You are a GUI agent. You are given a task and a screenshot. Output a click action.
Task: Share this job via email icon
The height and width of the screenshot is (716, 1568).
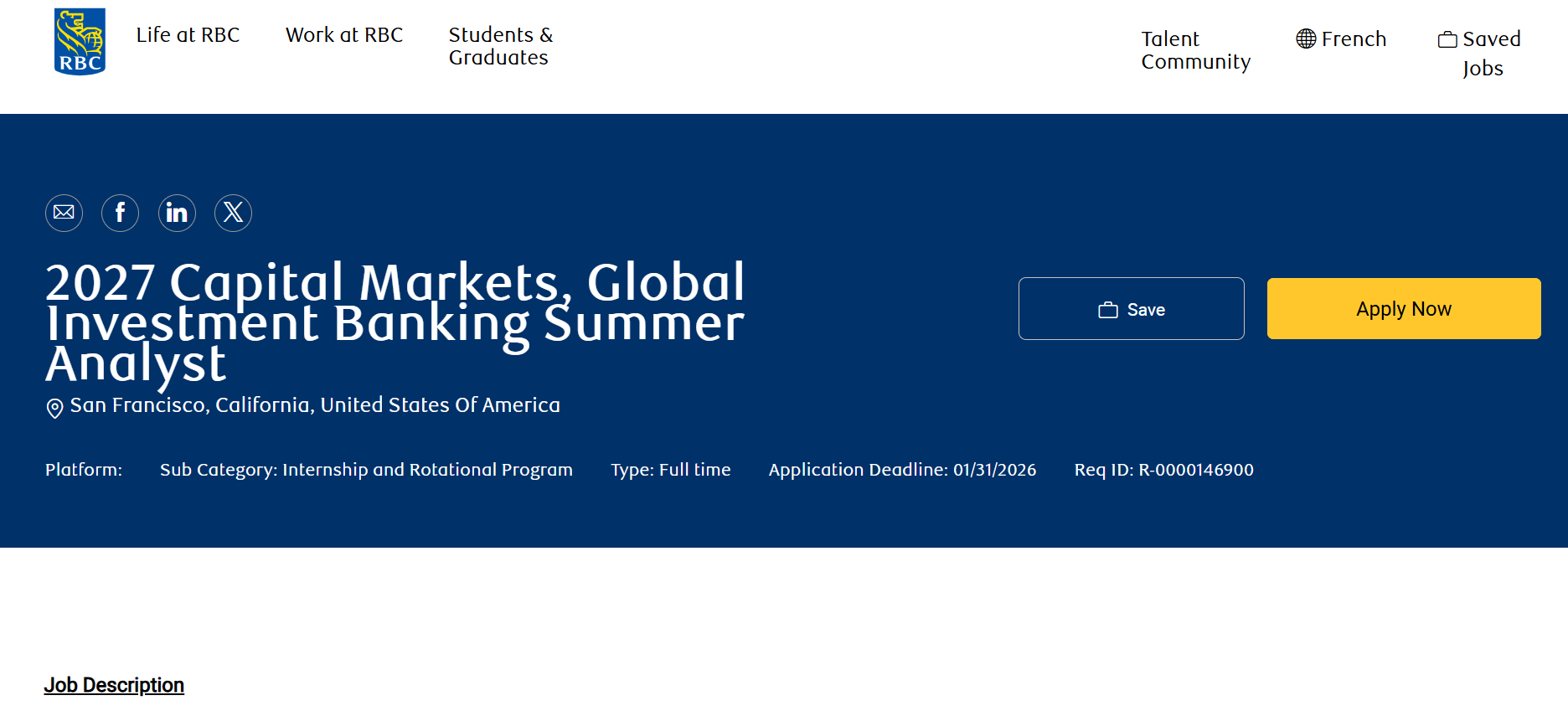64,213
